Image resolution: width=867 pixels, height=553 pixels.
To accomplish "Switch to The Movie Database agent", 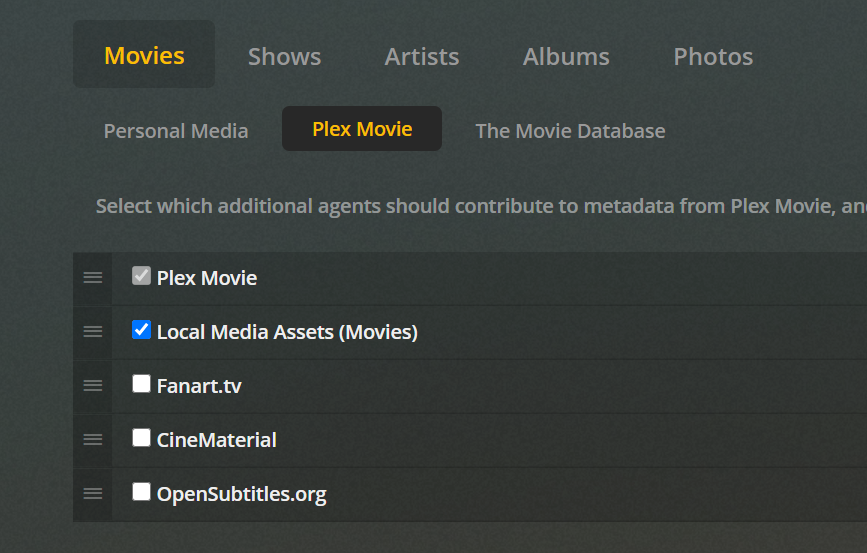I will point(570,131).
